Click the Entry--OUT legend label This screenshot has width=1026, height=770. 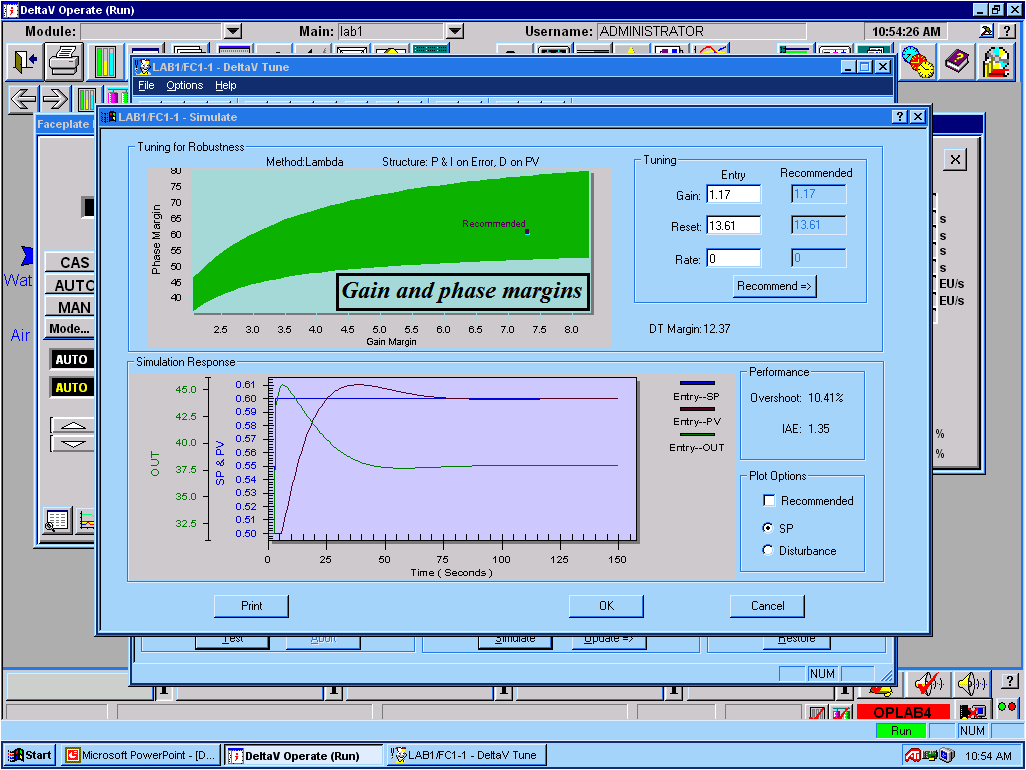[x=696, y=447]
